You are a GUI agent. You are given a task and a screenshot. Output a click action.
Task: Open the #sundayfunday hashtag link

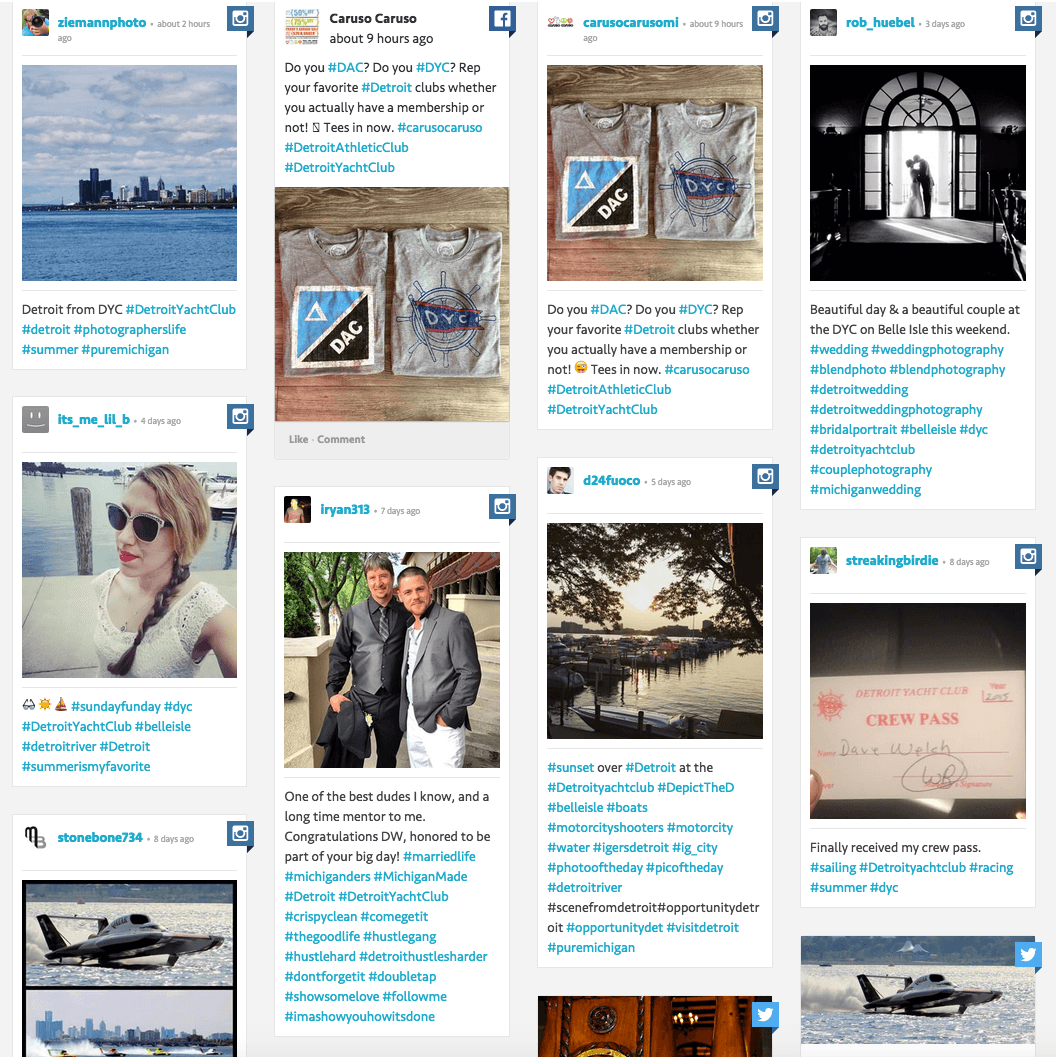116,706
